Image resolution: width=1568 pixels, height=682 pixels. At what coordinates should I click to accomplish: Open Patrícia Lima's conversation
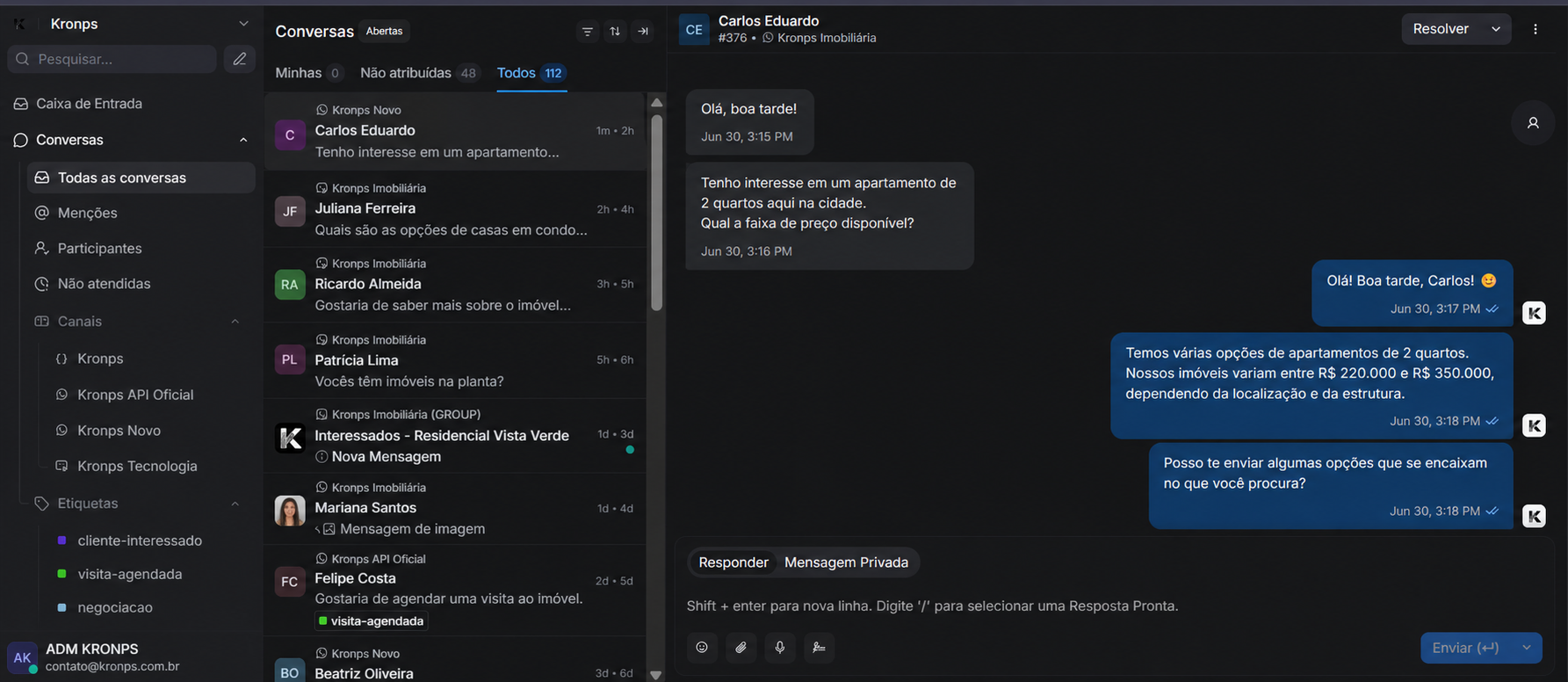455,360
